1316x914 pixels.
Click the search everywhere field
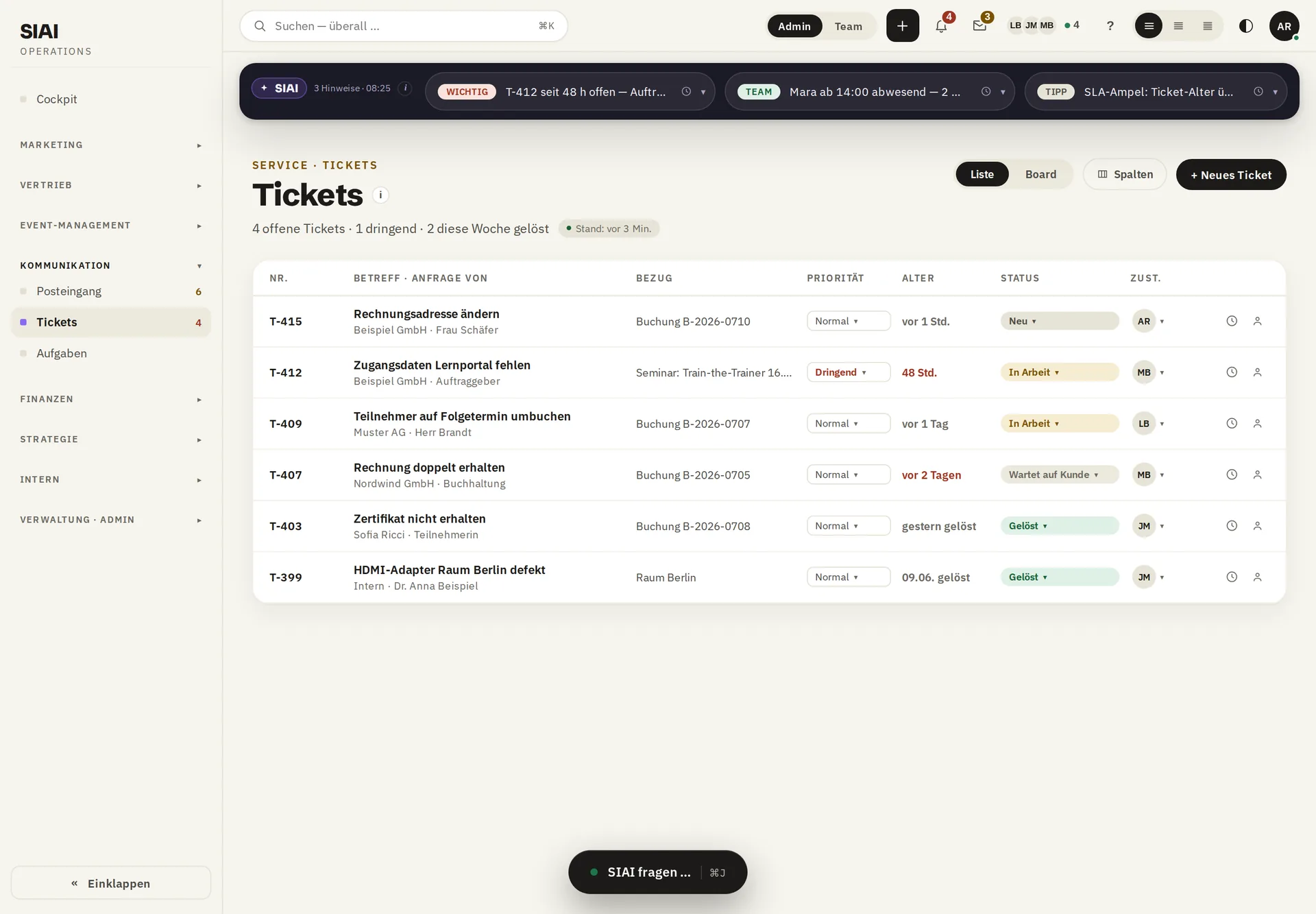[404, 26]
